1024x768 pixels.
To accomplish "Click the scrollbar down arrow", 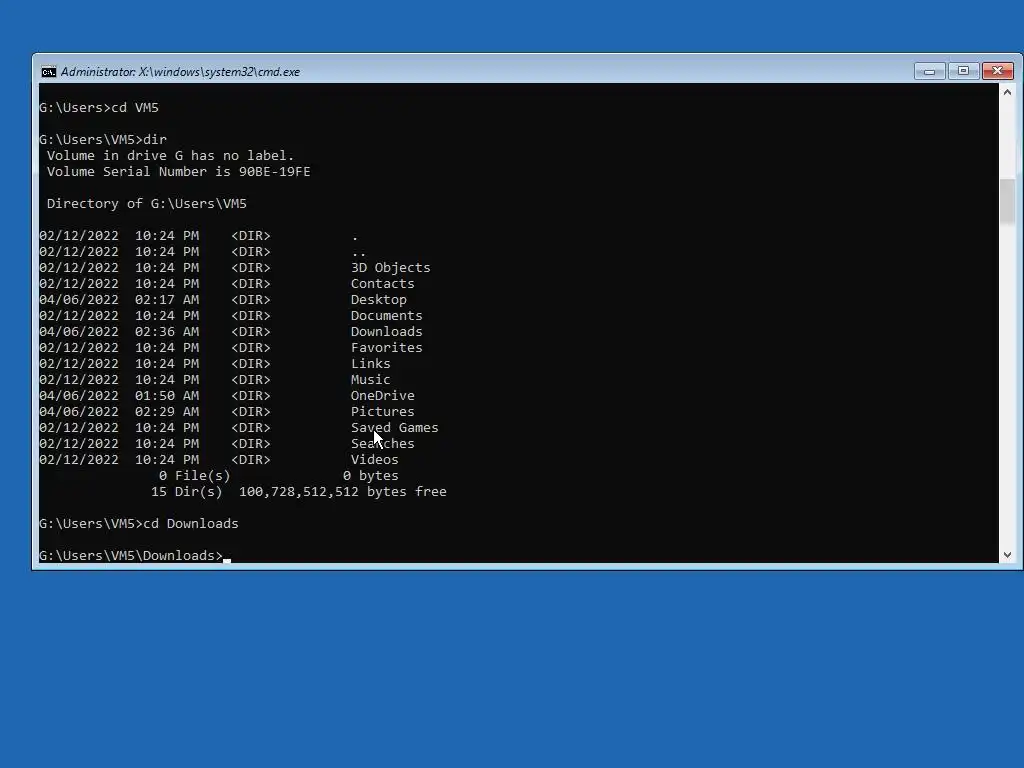I will [1007, 554].
